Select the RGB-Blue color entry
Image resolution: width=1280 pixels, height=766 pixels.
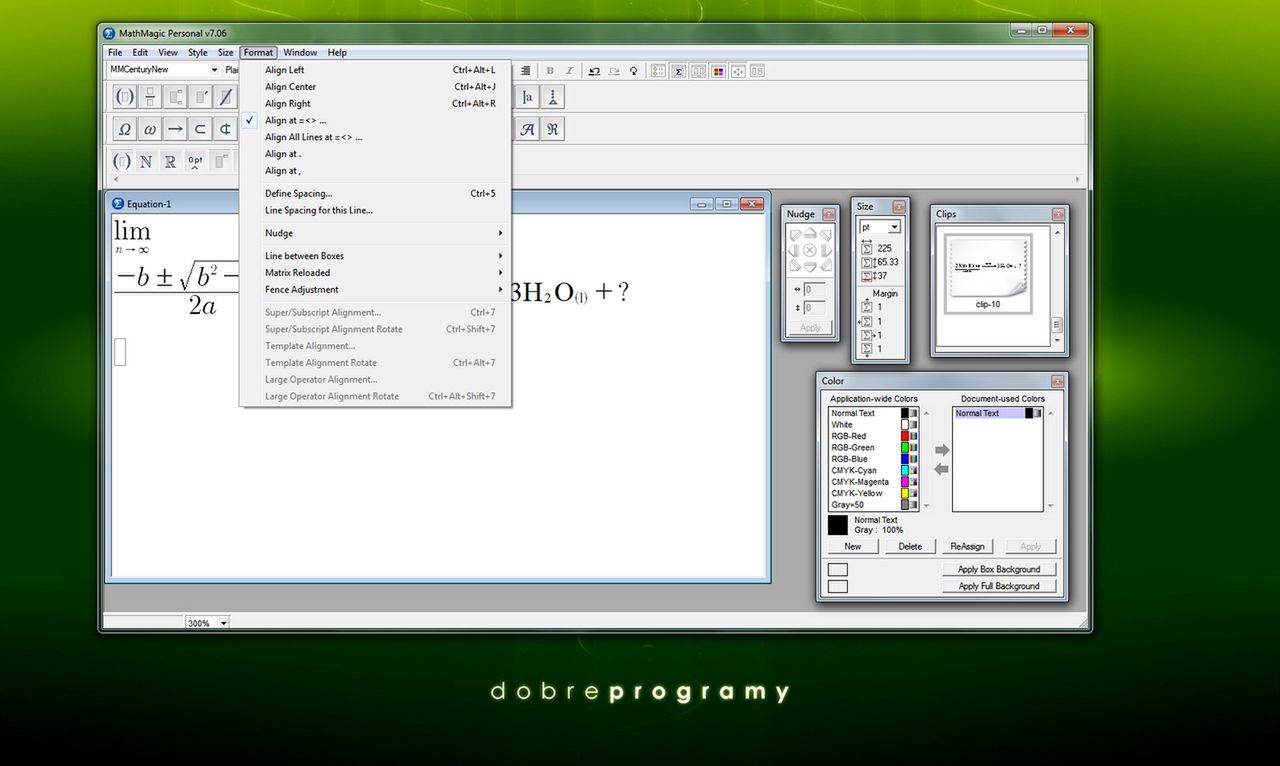874,459
